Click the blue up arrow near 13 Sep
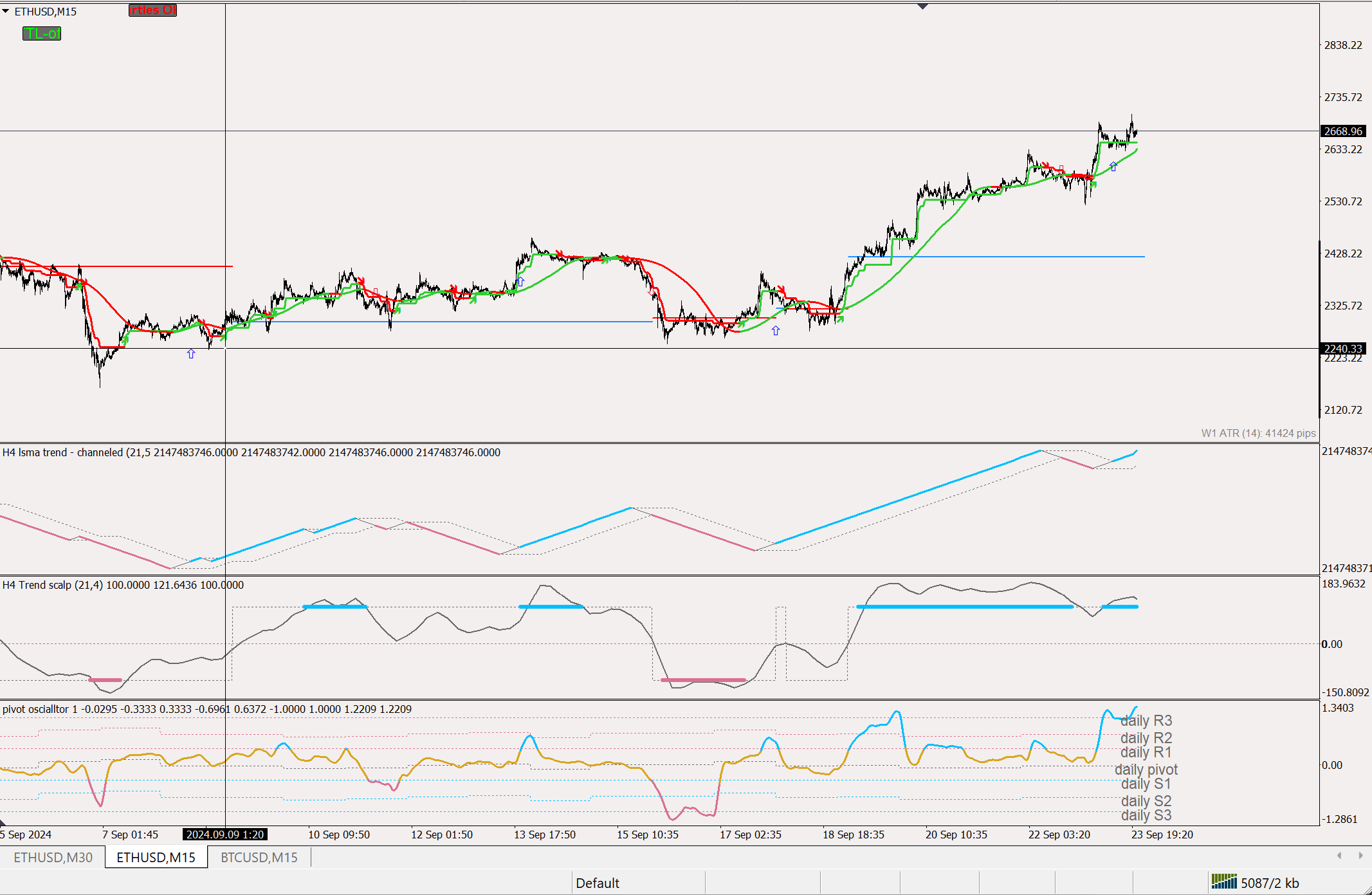 521,282
